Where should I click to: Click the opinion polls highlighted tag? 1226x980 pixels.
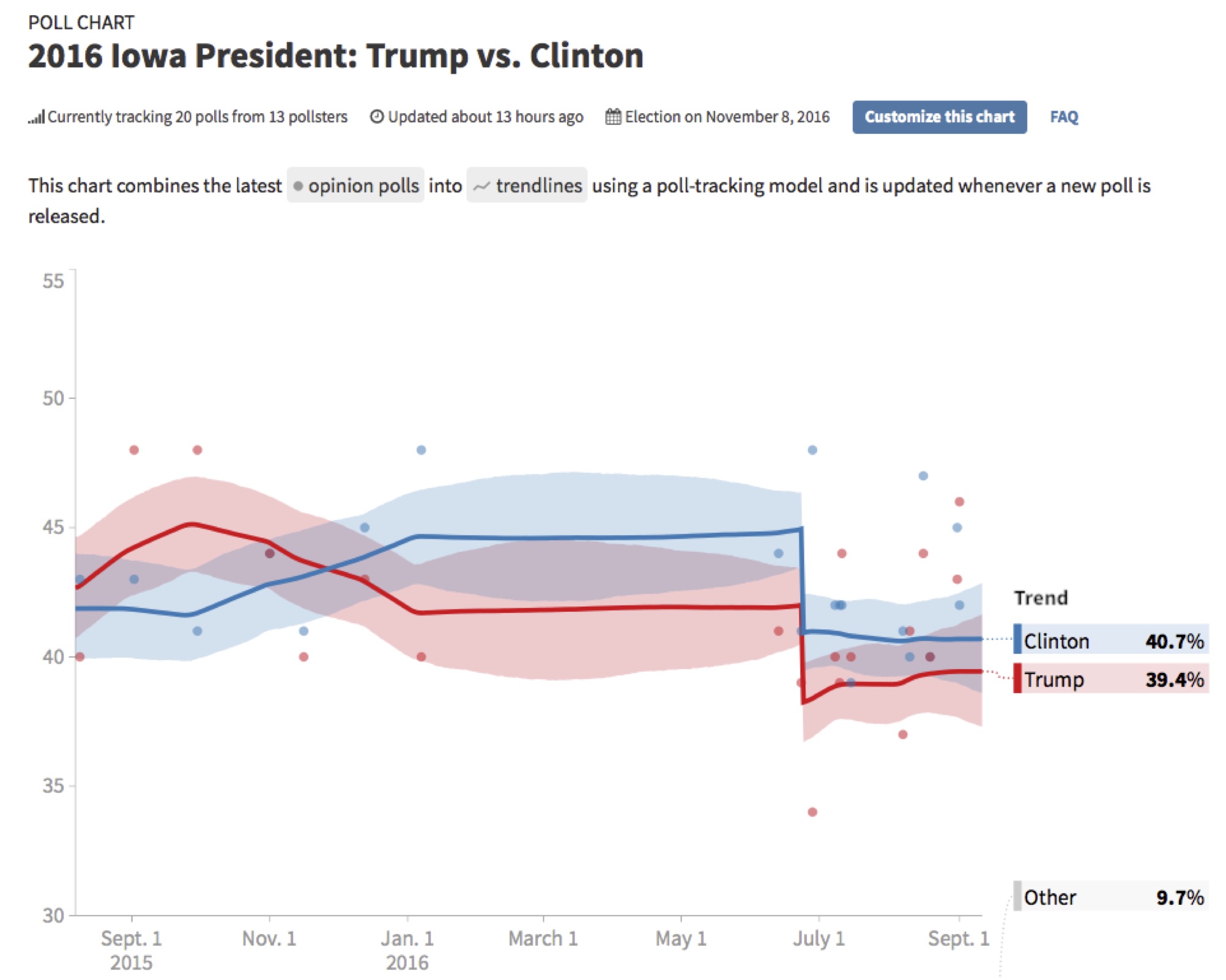coord(355,185)
